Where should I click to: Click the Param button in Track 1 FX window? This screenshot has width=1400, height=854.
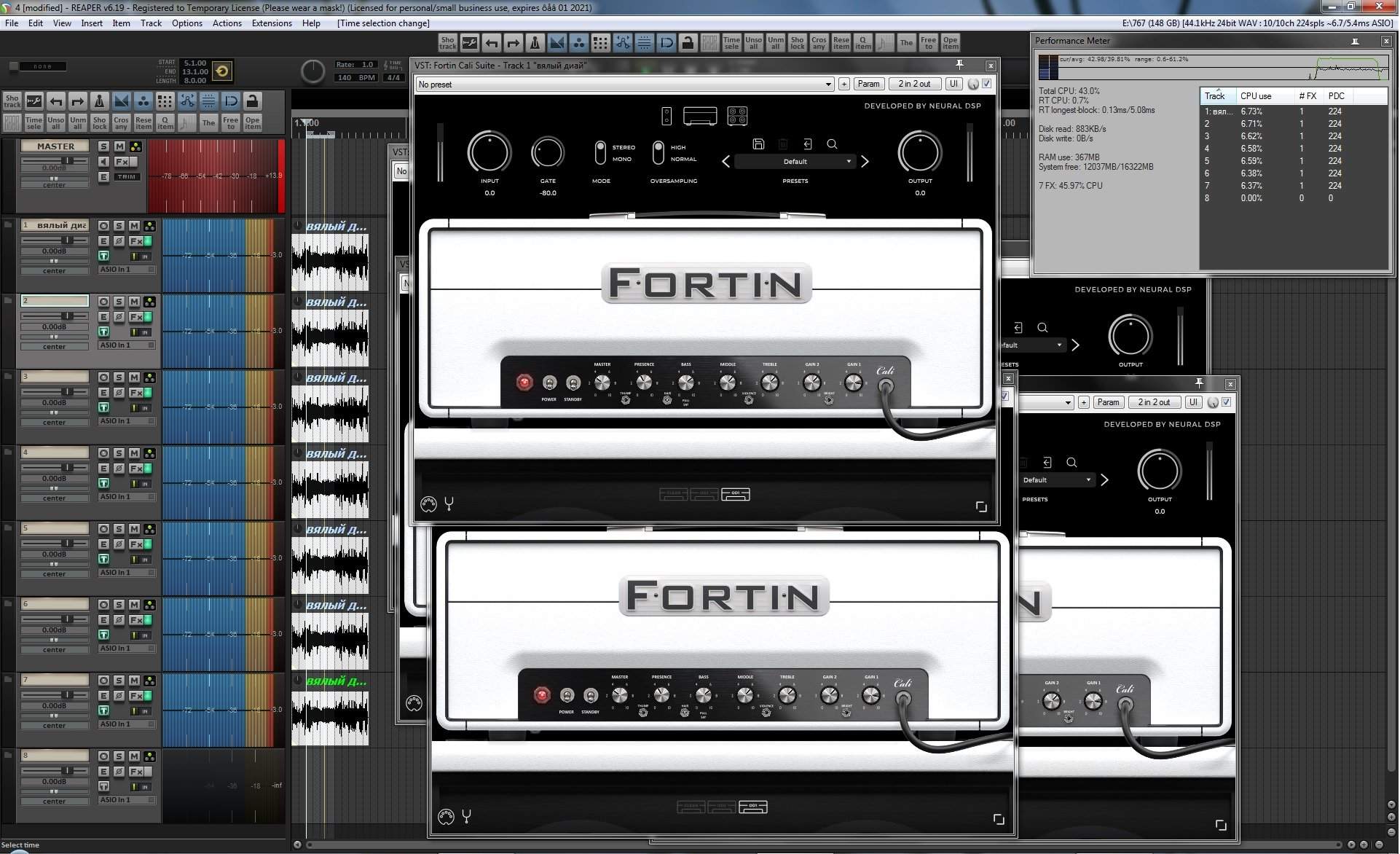pos(868,85)
